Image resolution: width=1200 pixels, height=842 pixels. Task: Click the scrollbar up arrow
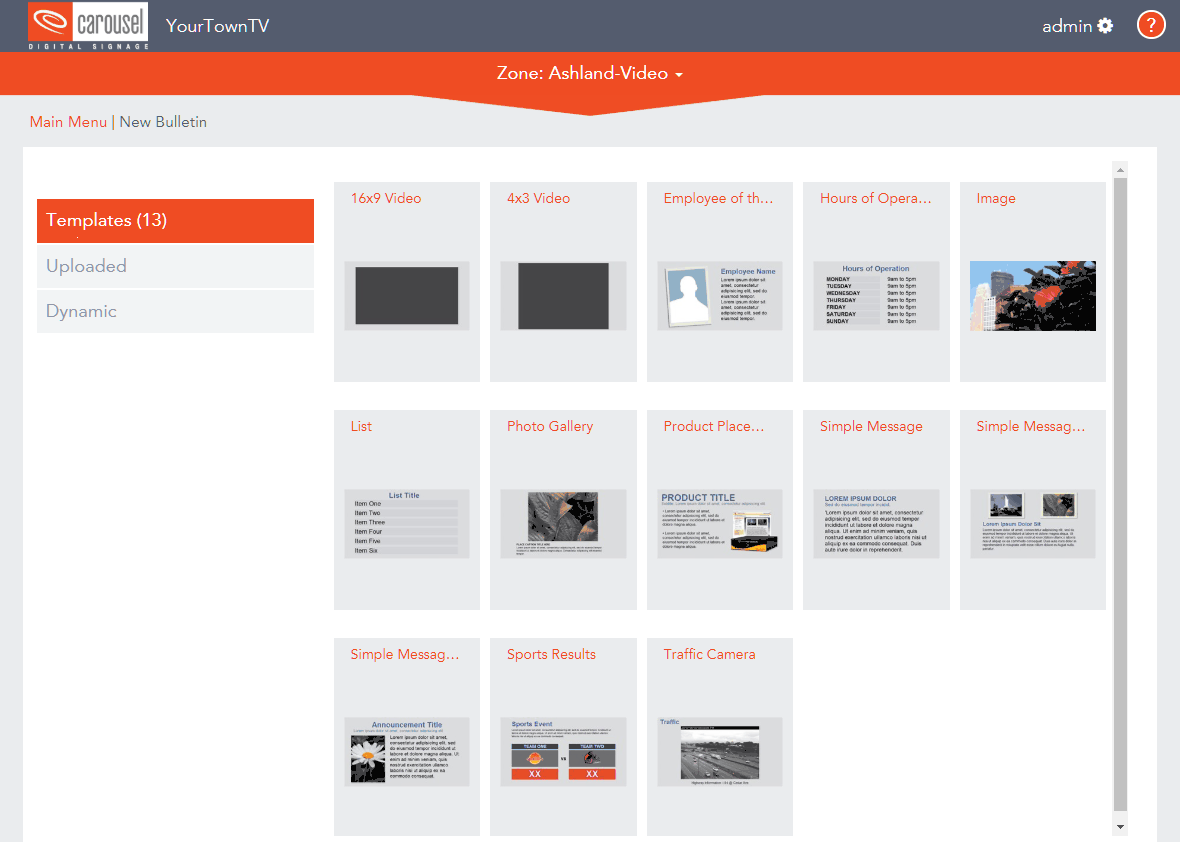[x=1120, y=170]
